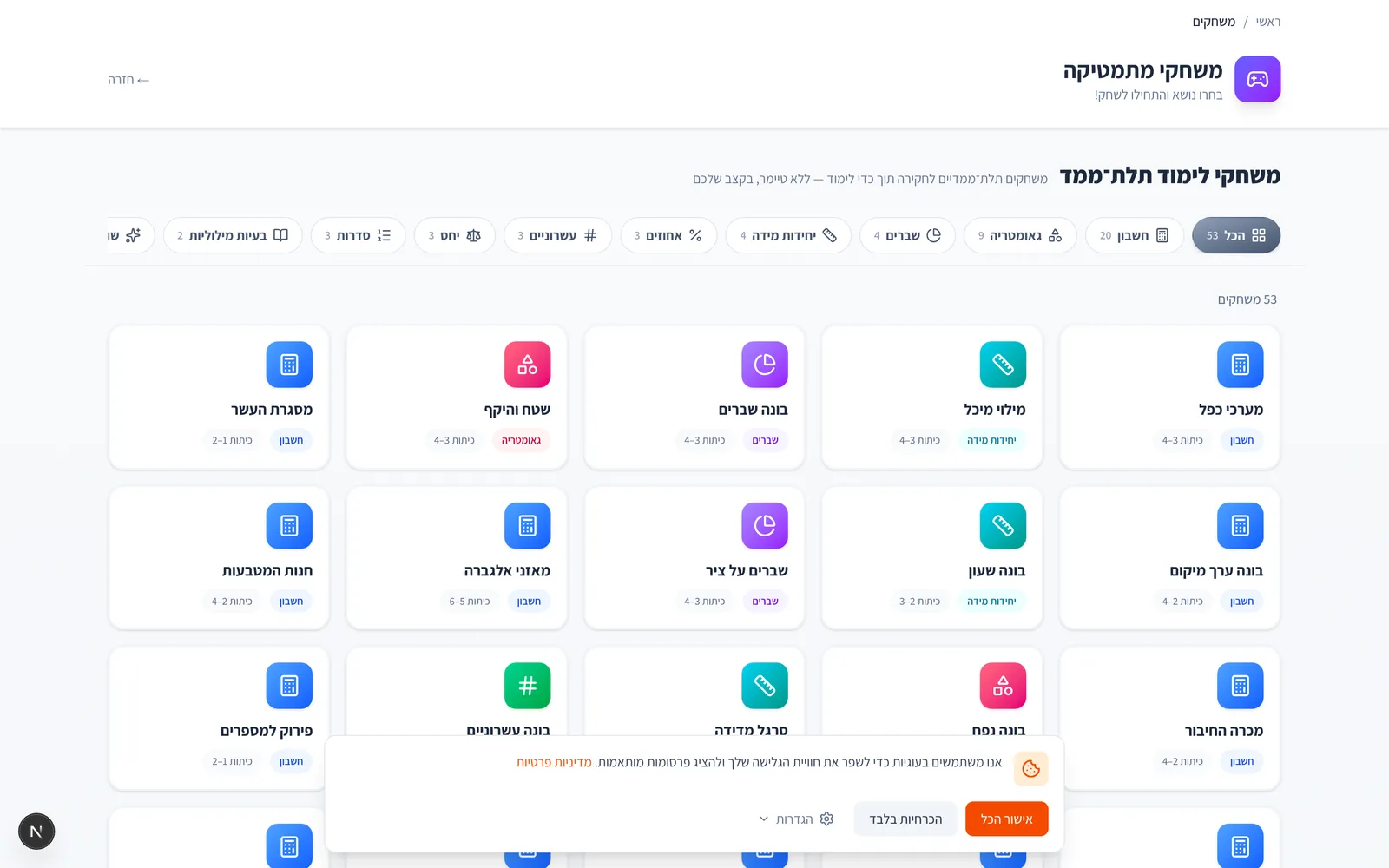This screenshot has width=1389, height=868.
Task: Click the מסגרת העשר card title
Action: 272,409
